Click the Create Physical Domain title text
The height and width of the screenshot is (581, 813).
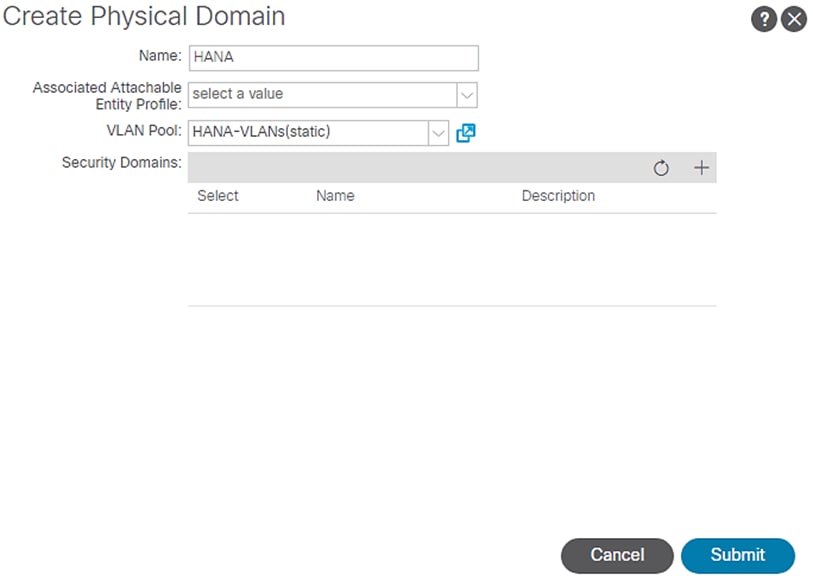click(144, 17)
